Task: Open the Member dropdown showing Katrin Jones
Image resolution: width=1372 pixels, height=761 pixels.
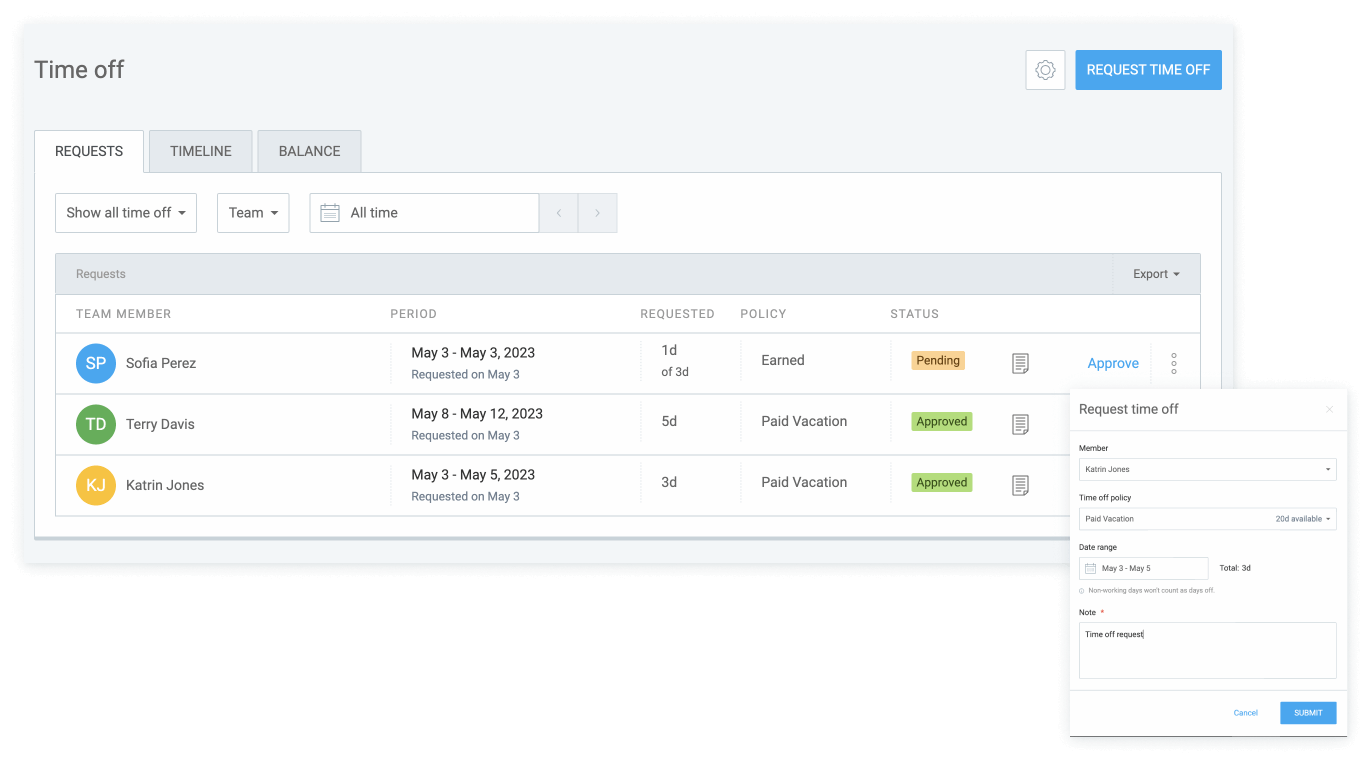Action: pyautogui.click(x=1207, y=469)
